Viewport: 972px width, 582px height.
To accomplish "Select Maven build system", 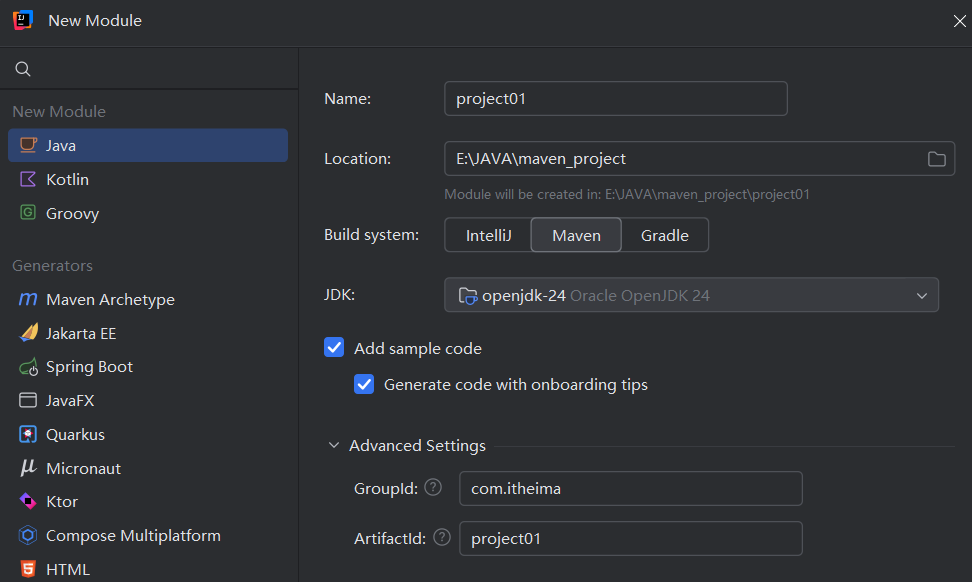I will [576, 235].
